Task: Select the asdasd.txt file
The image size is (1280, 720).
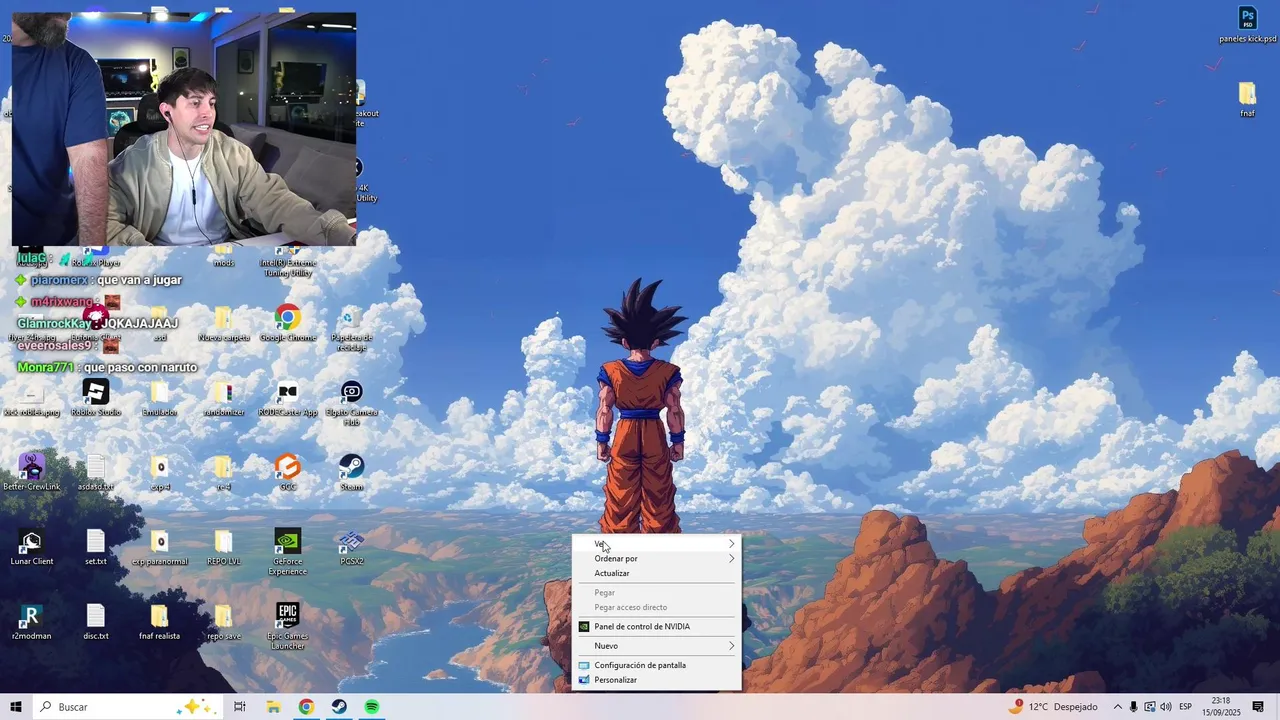Action: pos(96,472)
